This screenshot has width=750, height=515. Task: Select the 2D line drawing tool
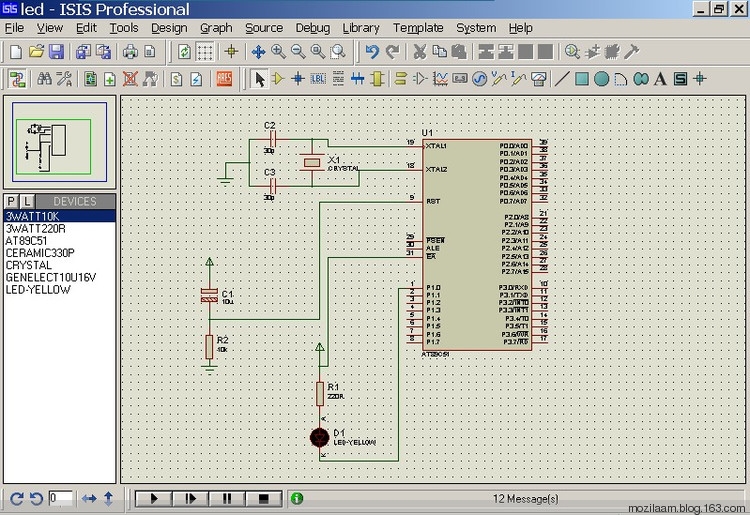click(x=562, y=78)
